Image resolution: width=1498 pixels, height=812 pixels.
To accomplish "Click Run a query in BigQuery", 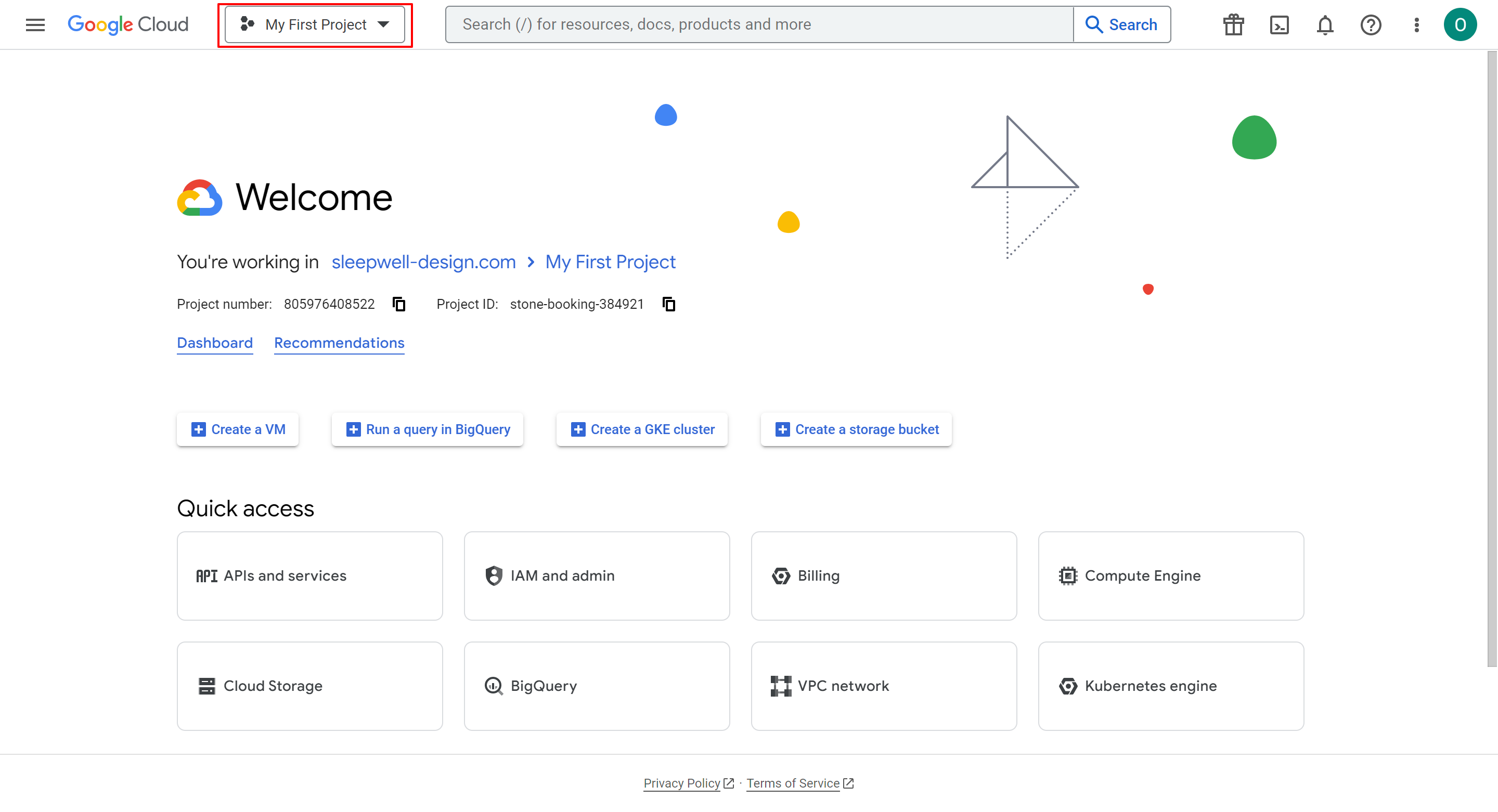I will tap(427, 429).
